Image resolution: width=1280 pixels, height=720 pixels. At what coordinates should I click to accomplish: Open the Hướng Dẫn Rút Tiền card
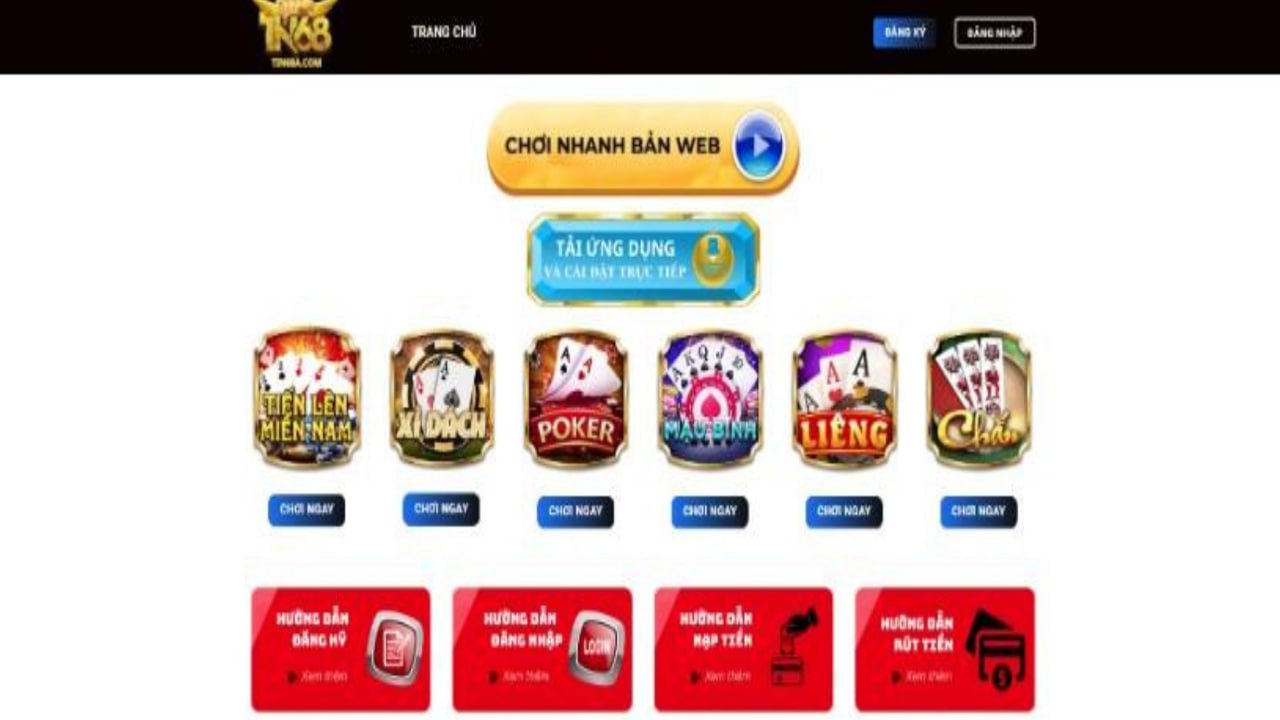pyautogui.click(x=945, y=649)
